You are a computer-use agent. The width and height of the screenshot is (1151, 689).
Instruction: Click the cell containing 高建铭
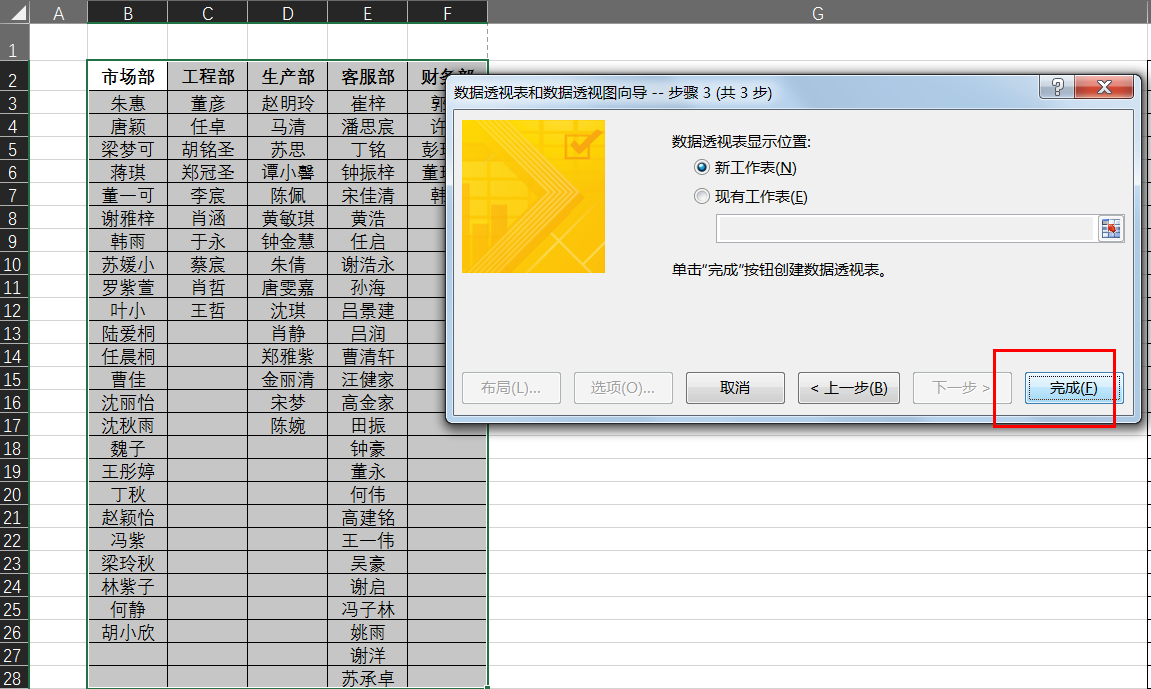[368, 517]
